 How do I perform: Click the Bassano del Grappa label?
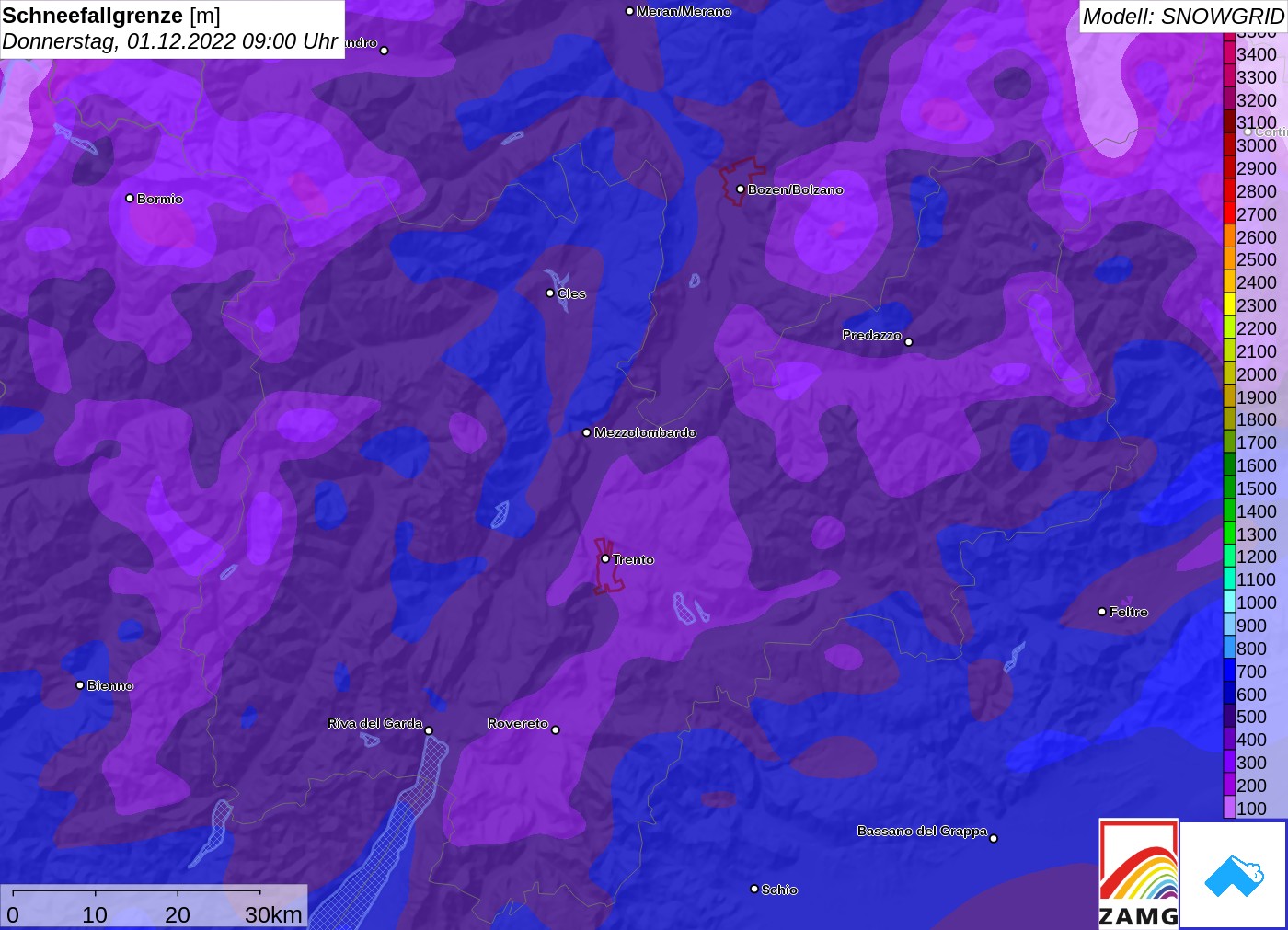coord(922,831)
